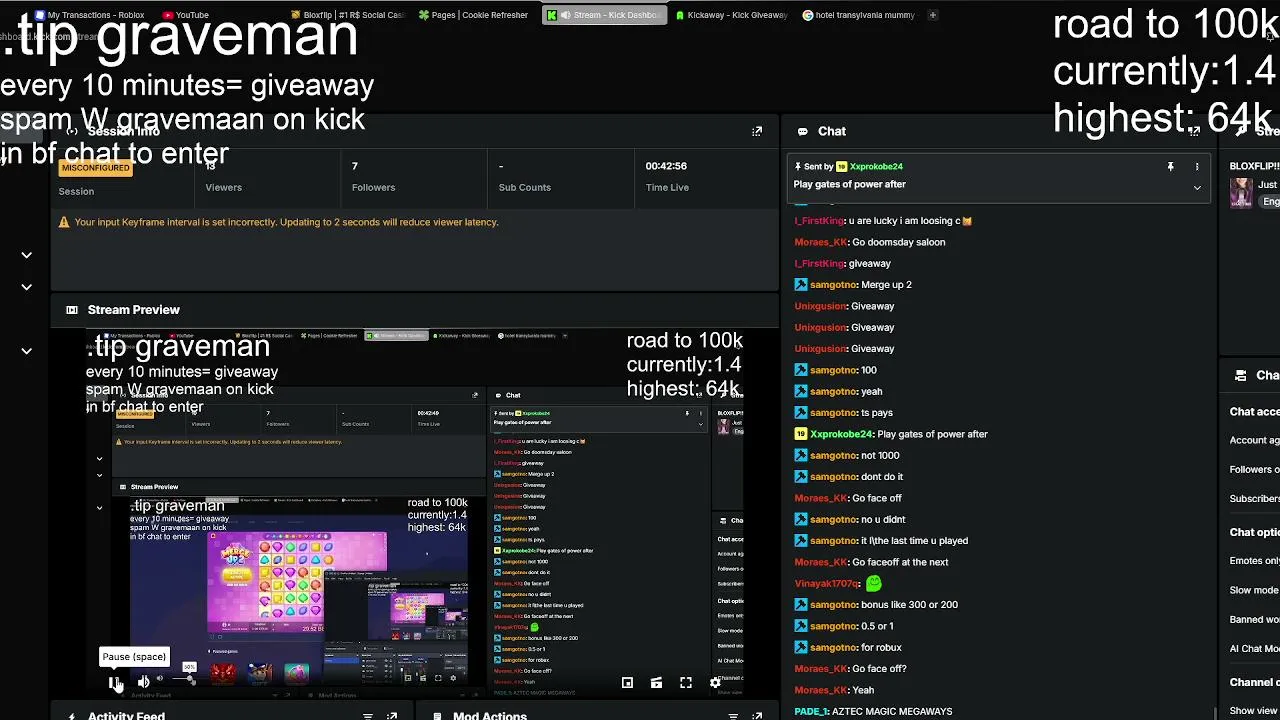Open Activity Feed filter options
The image size is (1280, 720).
pos(368,716)
